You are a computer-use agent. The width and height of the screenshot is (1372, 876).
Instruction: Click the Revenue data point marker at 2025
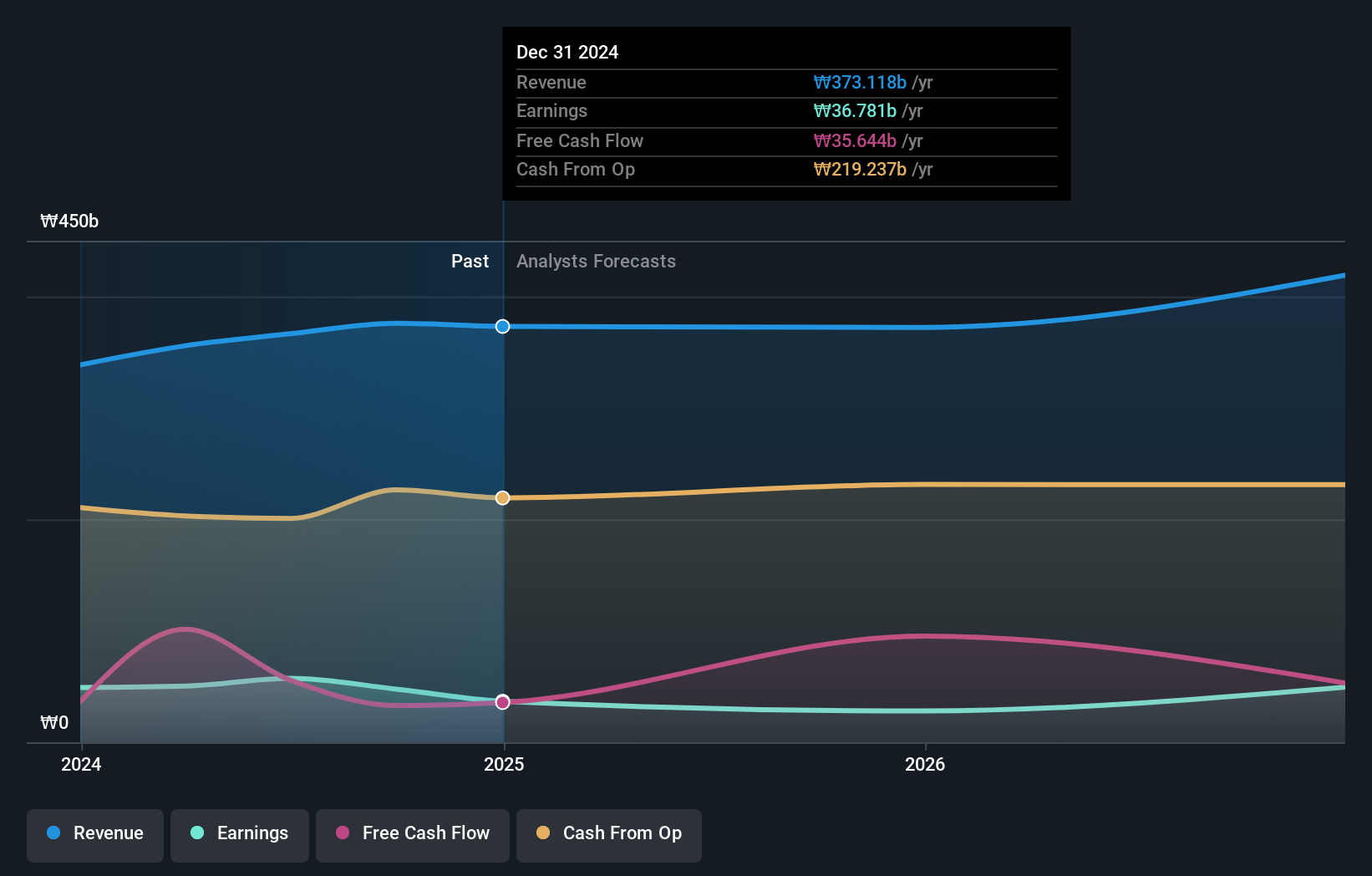click(502, 327)
